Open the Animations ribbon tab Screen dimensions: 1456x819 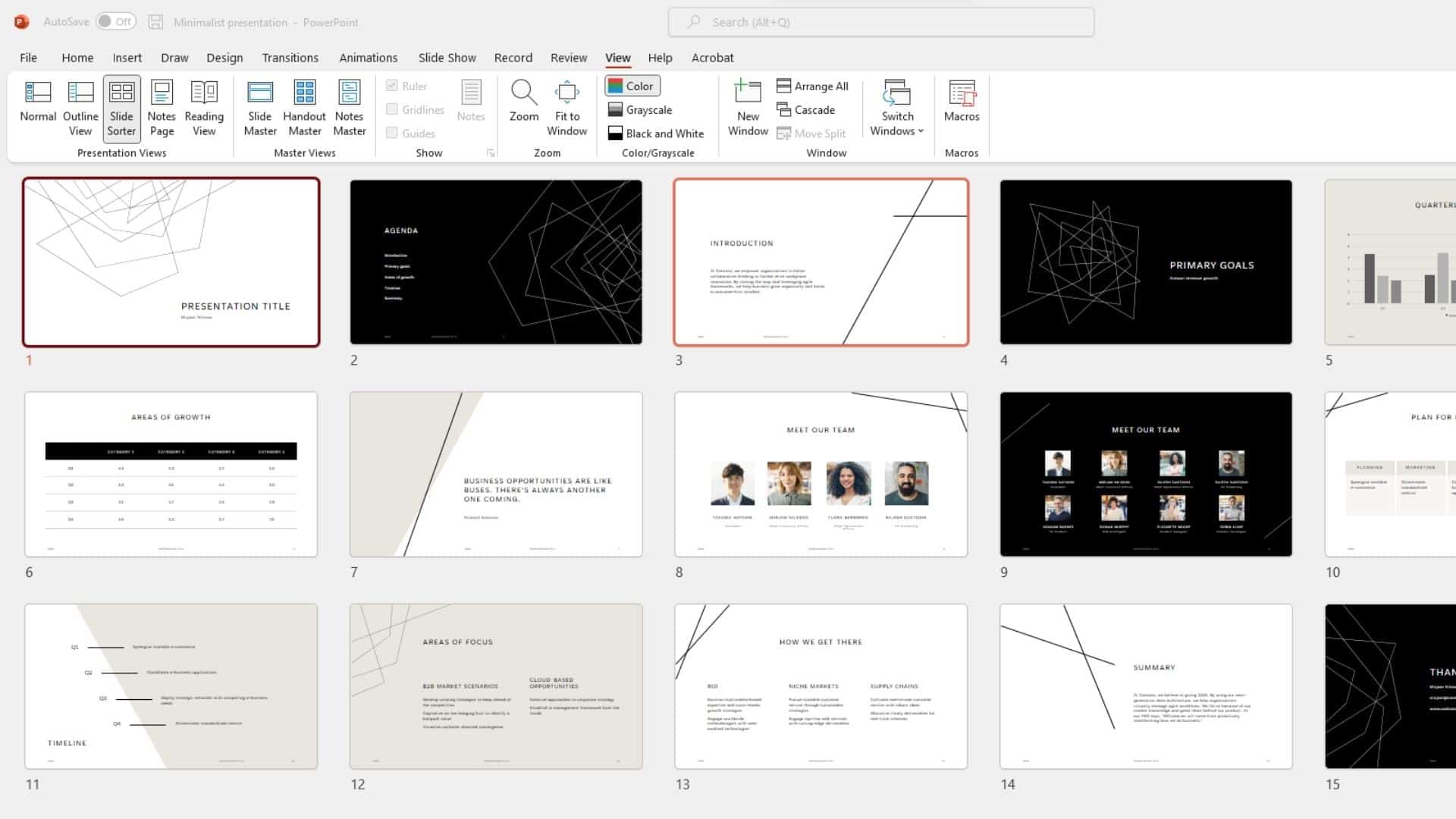pos(368,57)
